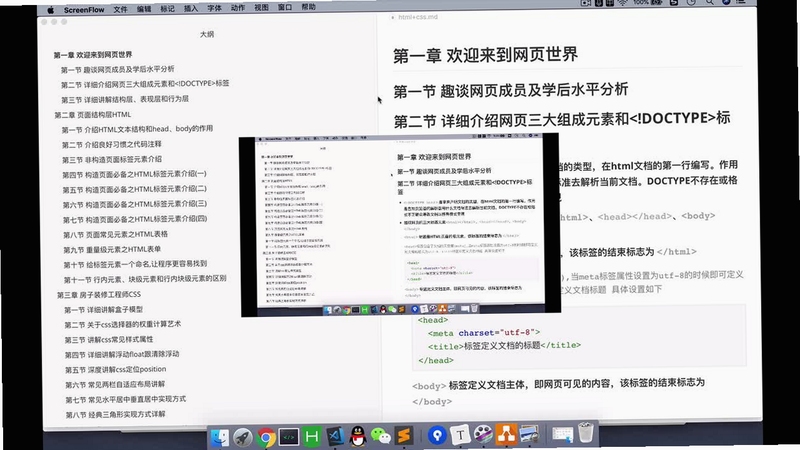Open the 动作 menu
800x450 pixels.
pos(238,8)
